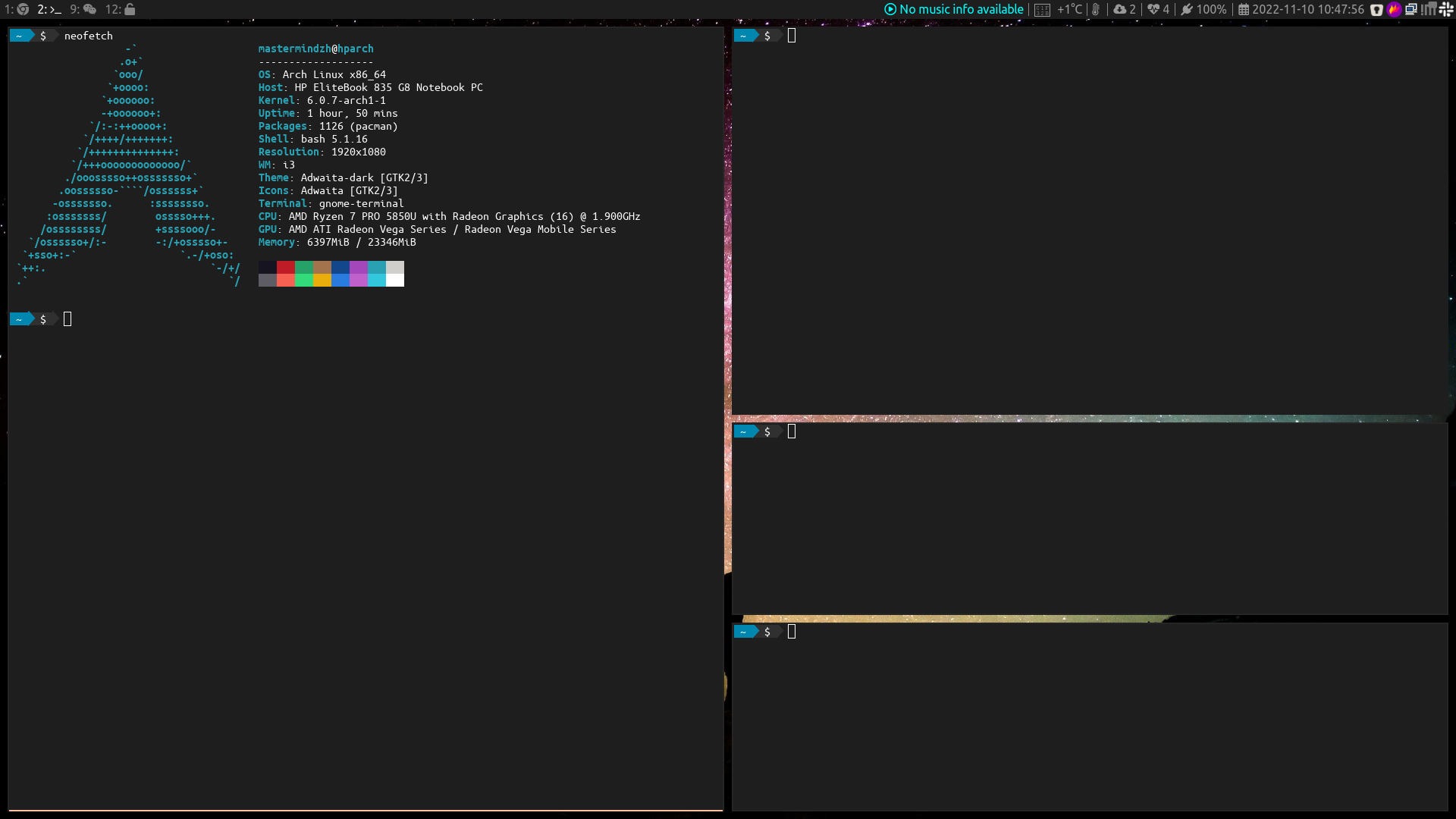1456x819 pixels.
Task: Click the 100% battery percentage text
Action: click(1211, 9)
